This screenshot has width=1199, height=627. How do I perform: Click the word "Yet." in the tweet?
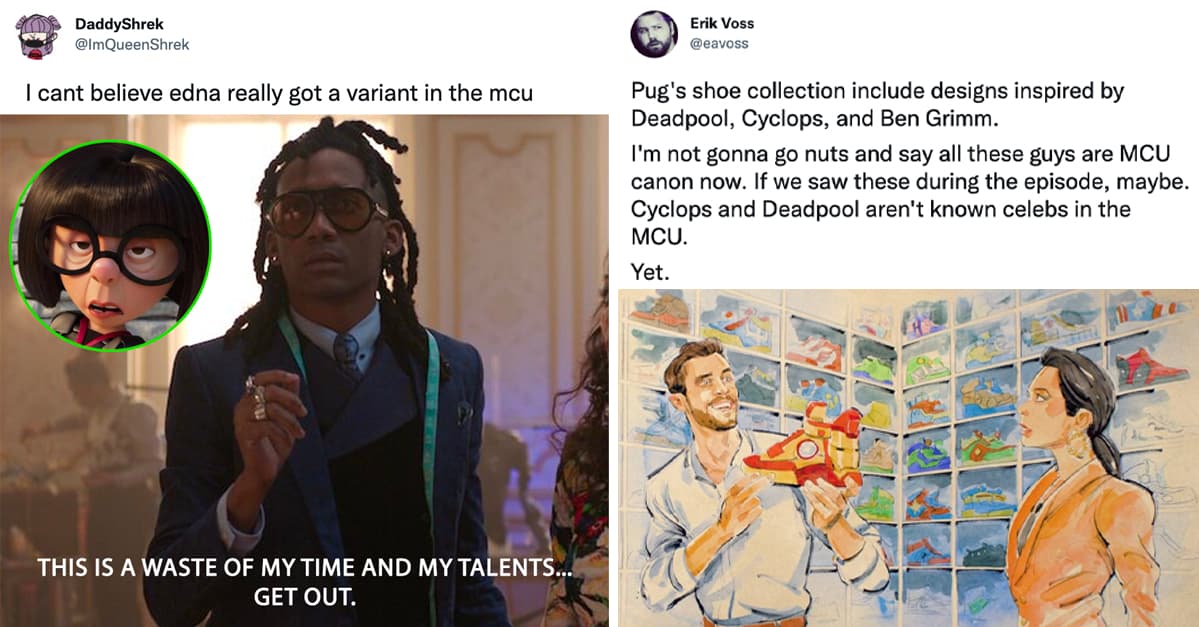tap(651, 270)
